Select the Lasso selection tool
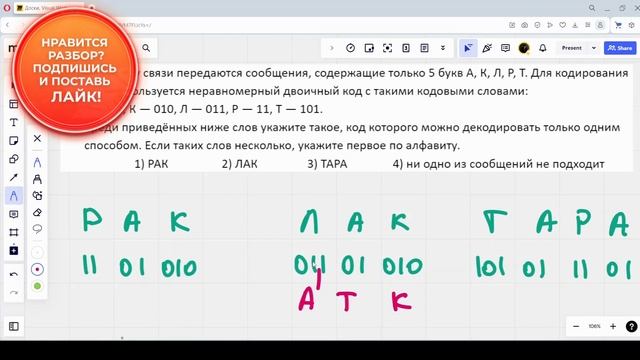Screen dimensions: 640x360 [x=37, y=229]
